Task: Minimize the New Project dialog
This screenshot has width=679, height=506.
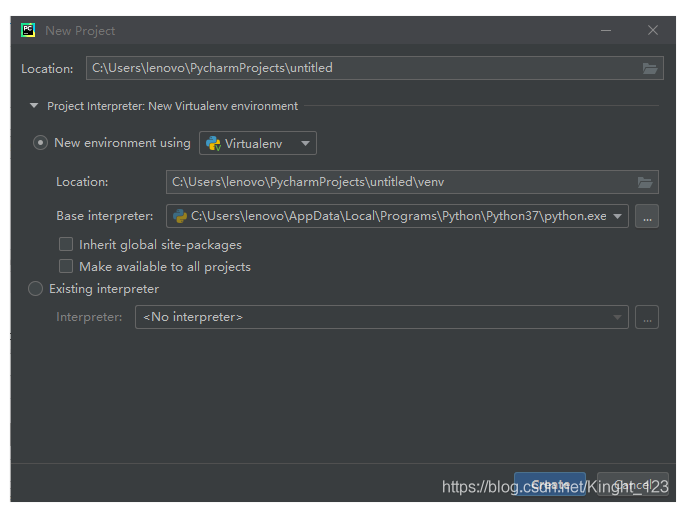Action: coord(606,30)
